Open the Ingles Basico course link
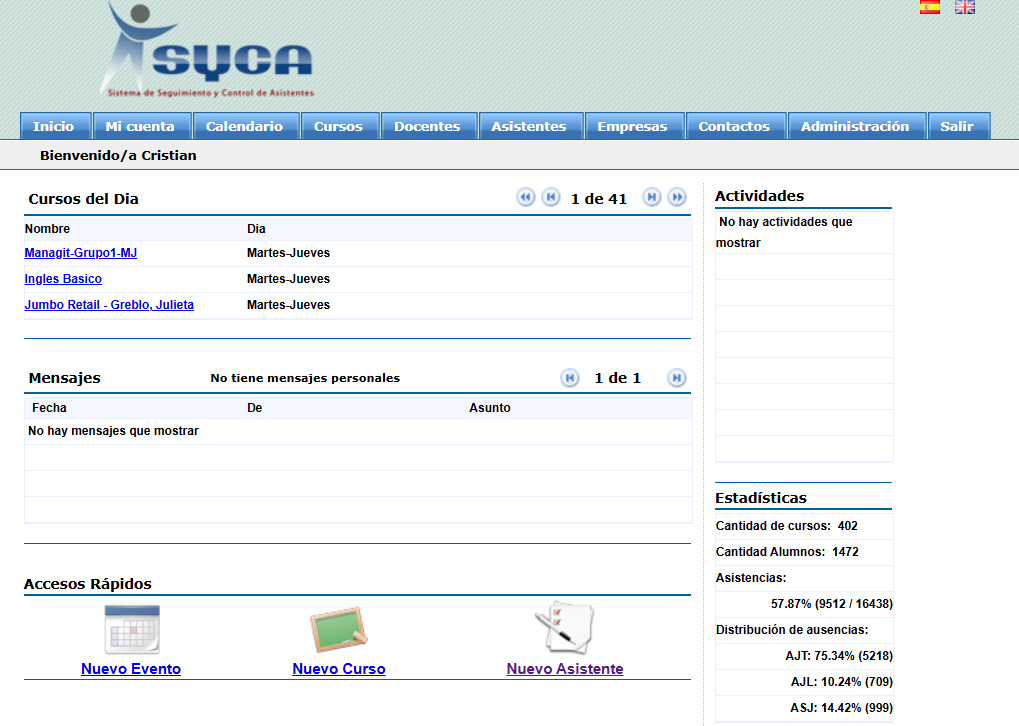This screenshot has width=1019, height=726. click(63, 279)
